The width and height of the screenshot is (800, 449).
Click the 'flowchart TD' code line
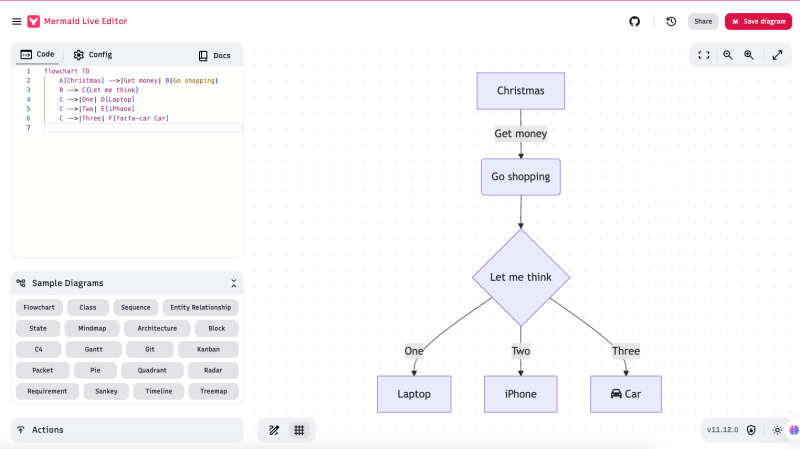[x=67, y=71]
